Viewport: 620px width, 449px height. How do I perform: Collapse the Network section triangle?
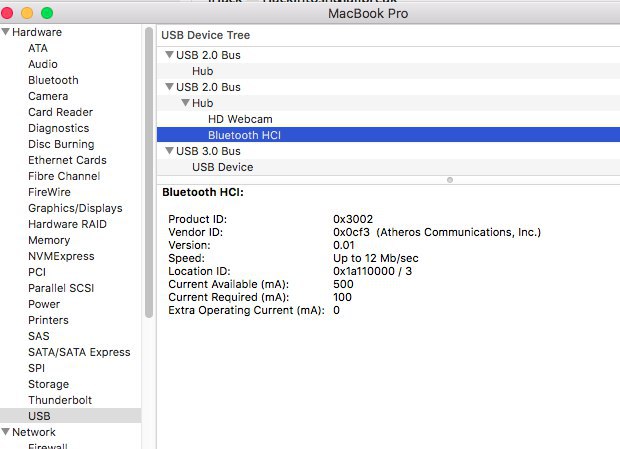pyautogui.click(x=6, y=432)
